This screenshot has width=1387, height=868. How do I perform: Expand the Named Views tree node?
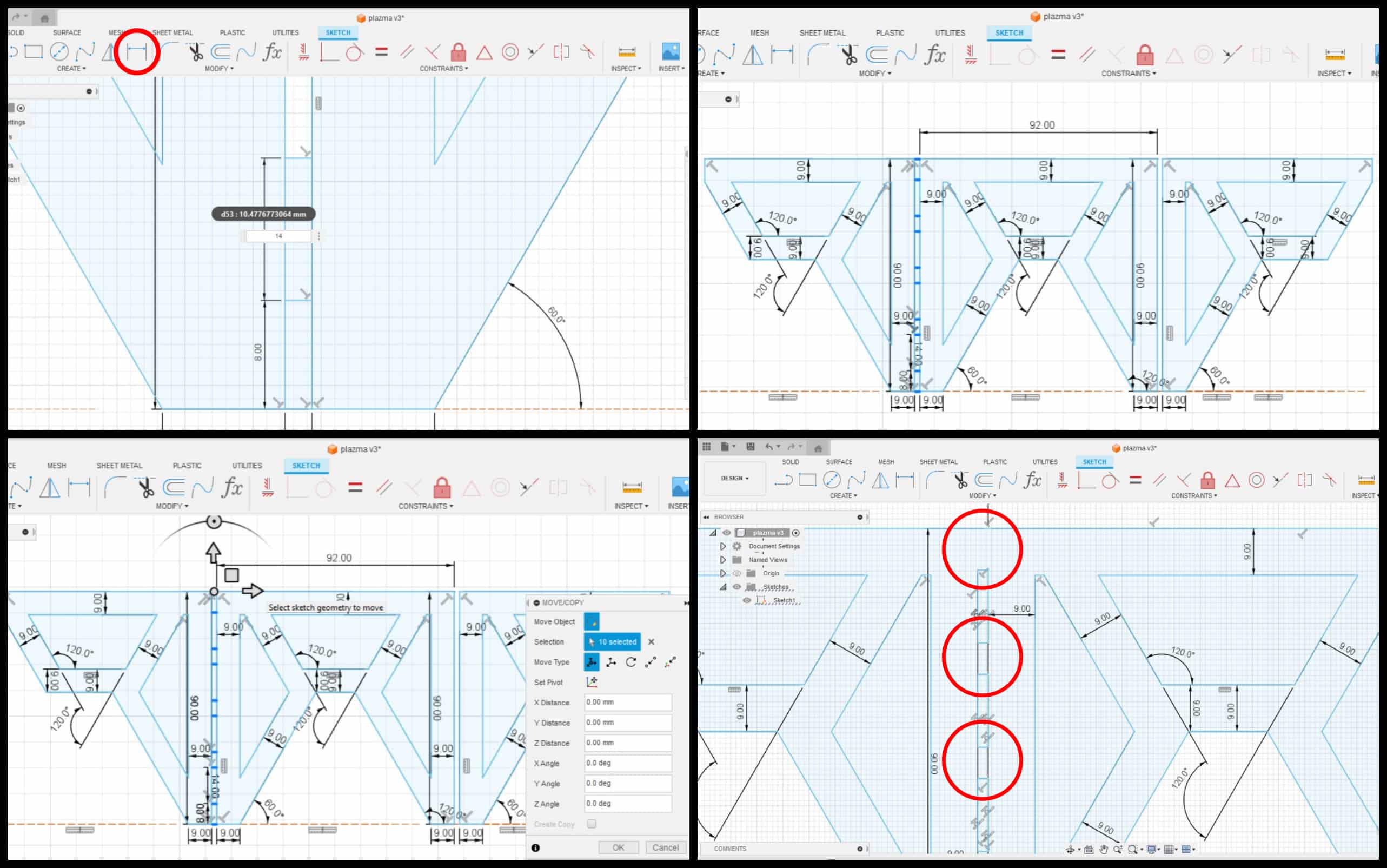click(722, 560)
